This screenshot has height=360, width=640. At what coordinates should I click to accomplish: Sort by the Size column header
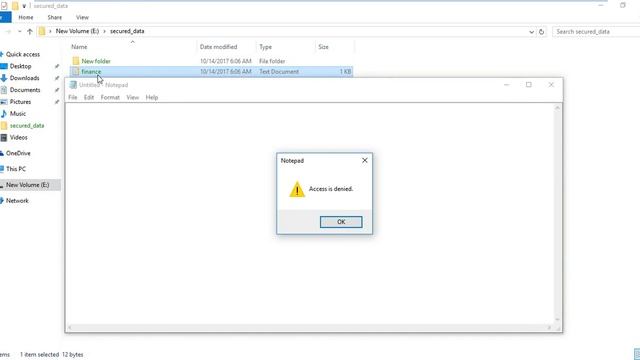pyautogui.click(x=323, y=47)
